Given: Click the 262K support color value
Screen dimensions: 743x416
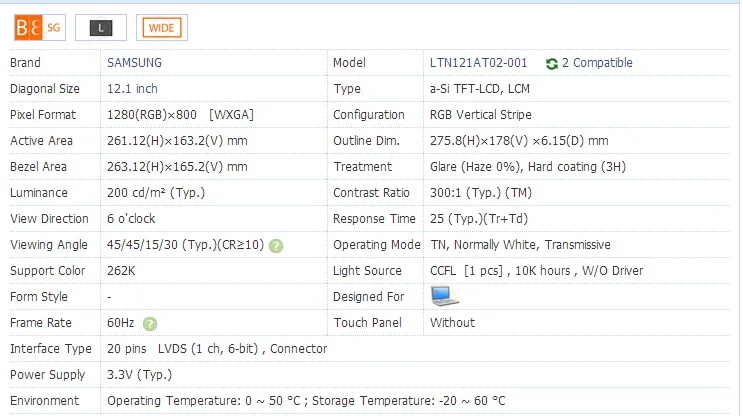Looking at the screenshot, I should coord(121,271).
